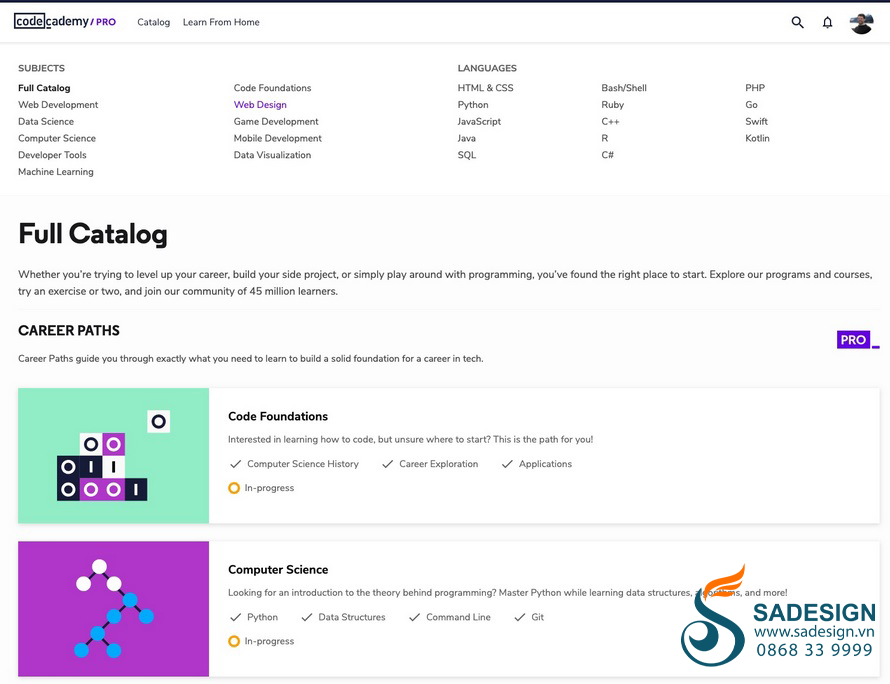Viewport: 890px width, 684px height.
Task: Open the Code Foundations card thumbnail
Action: click(114, 455)
